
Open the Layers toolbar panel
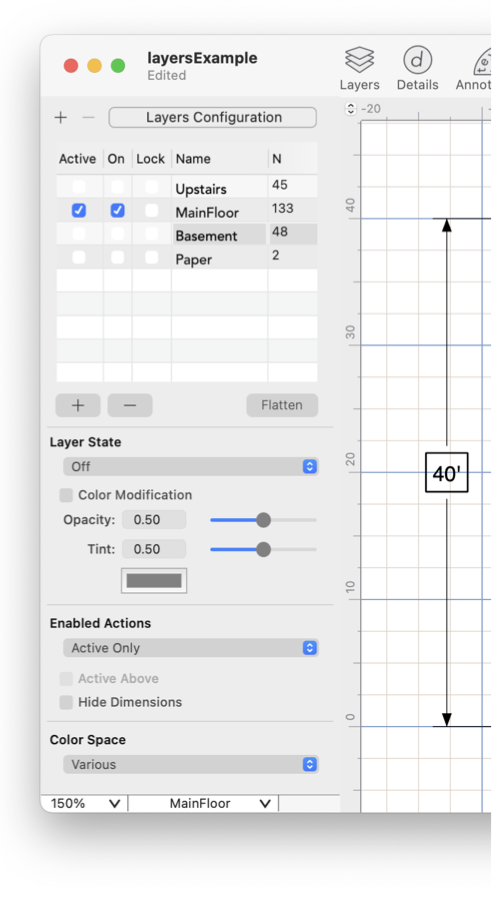point(359,68)
